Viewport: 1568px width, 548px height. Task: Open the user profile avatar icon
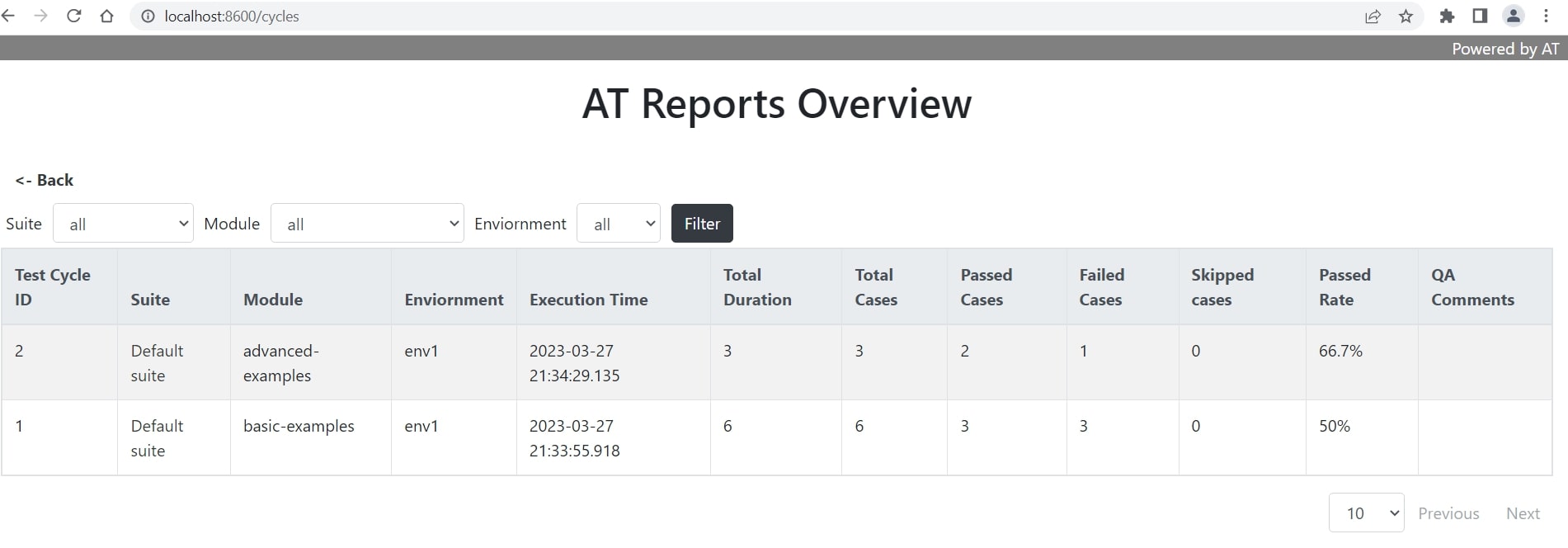point(1513,16)
